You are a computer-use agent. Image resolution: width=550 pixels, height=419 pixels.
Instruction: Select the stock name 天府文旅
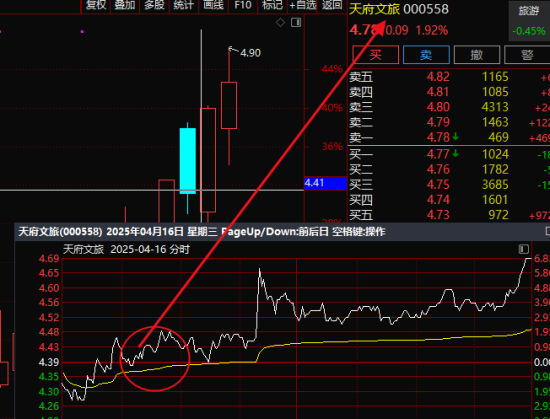point(375,9)
